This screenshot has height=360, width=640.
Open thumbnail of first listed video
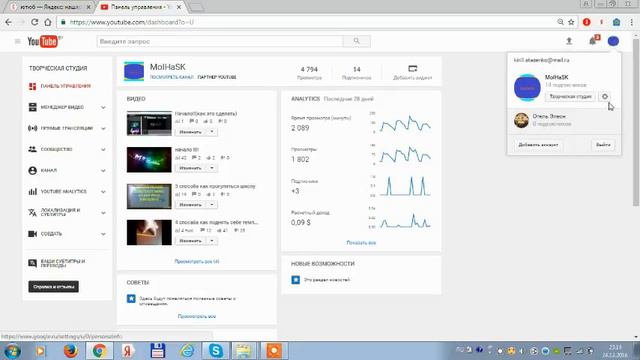149,123
